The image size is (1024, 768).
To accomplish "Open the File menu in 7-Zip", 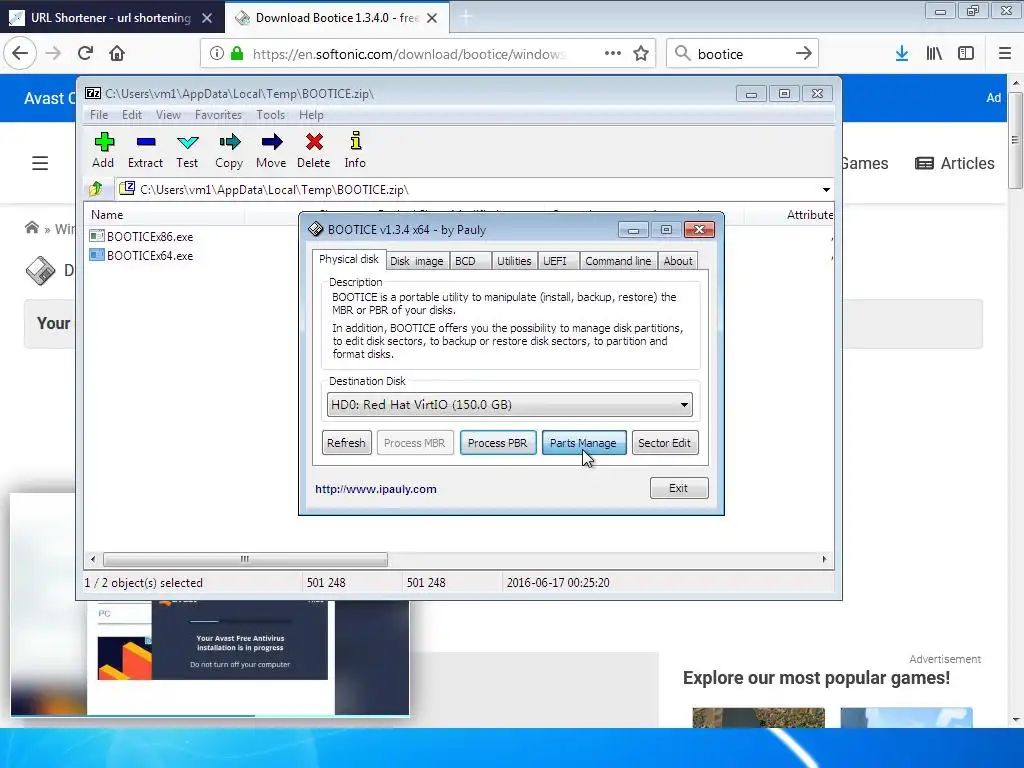I will [99, 115].
